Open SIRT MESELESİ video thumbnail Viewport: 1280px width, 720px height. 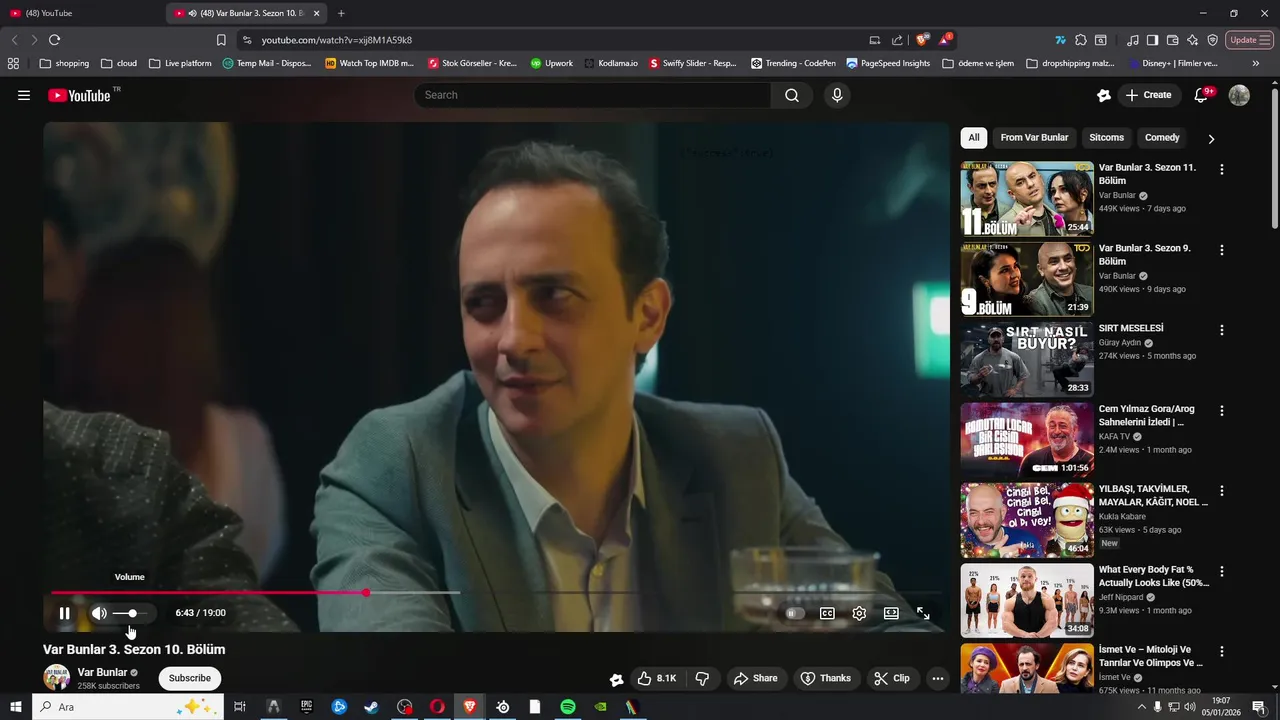pos(1027,360)
